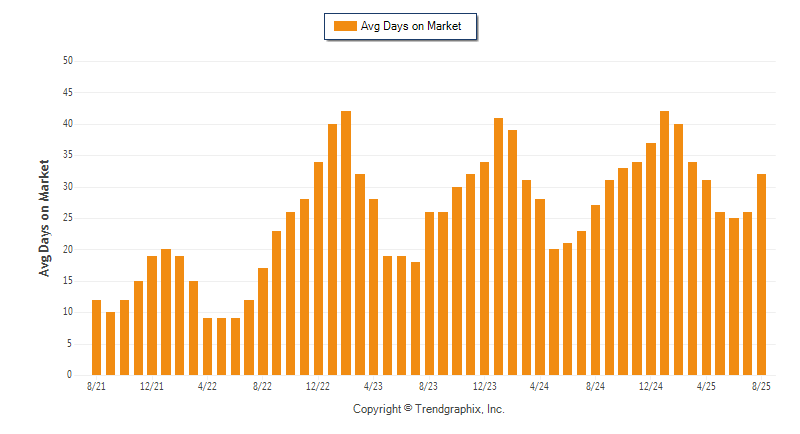Select the final 8/25 bar at 32 days
The image size is (800, 434).
(762, 275)
